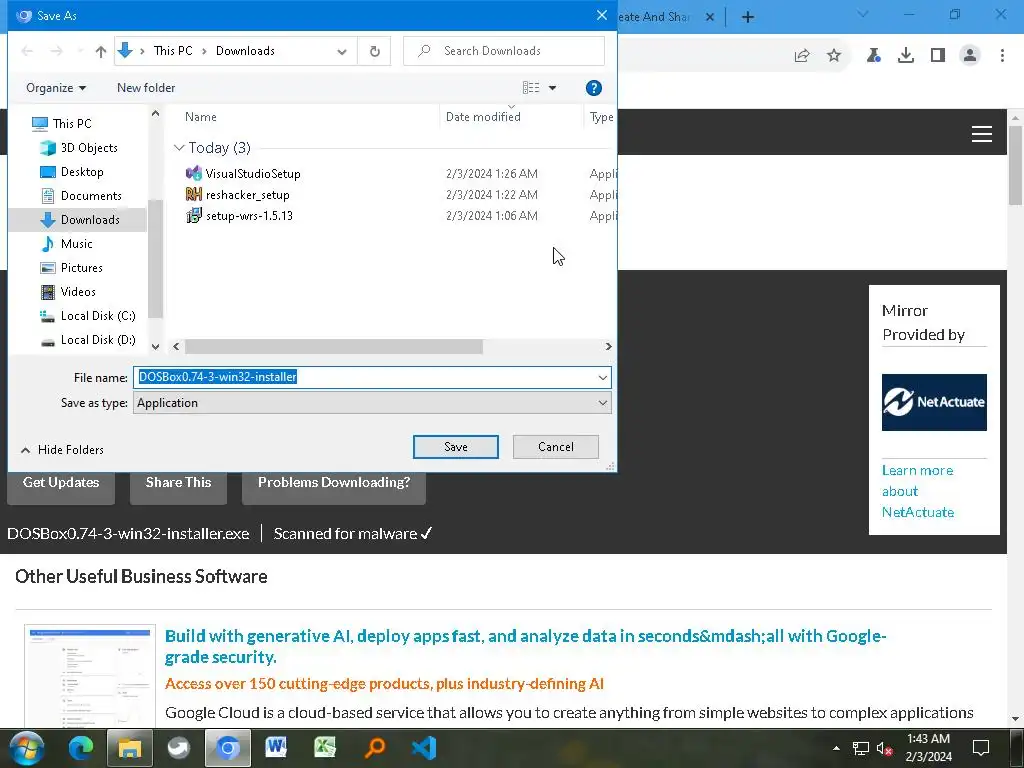Click the Save button
1024x768 pixels.
[456, 447]
